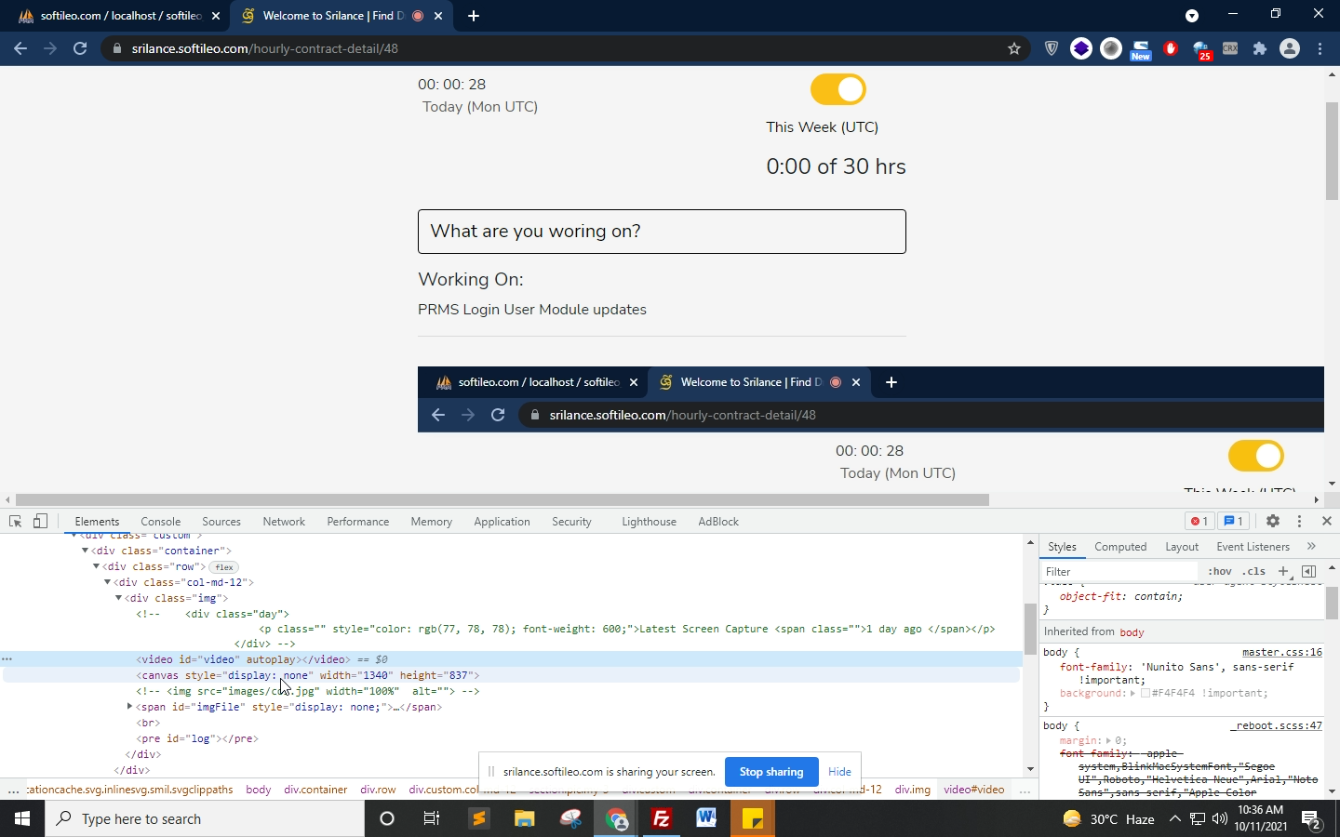Click the Stop sharing button
Screen dimensions: 1340x837
point(771,772)
